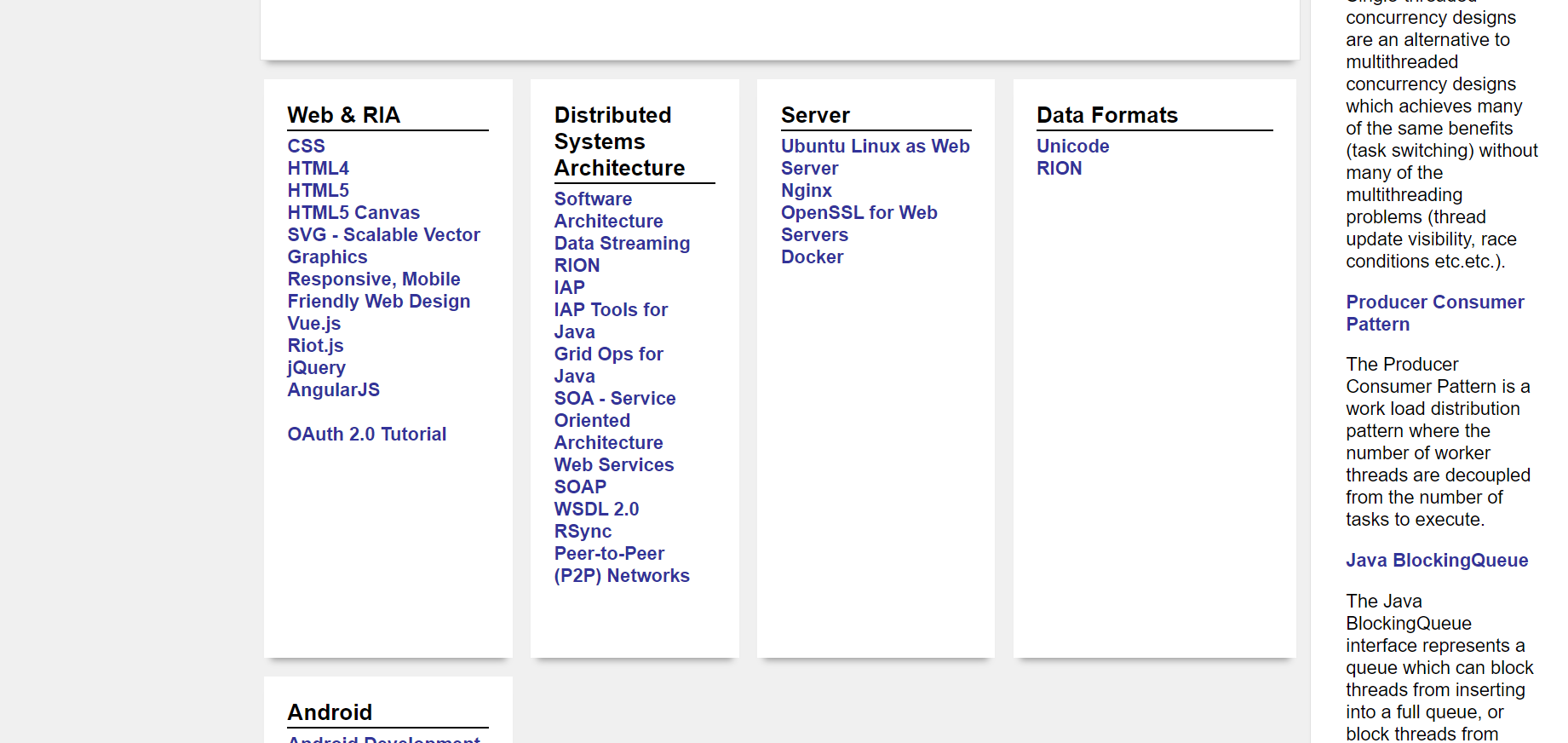
Task: Open Producer Consumer Pattern article link
Action: [1434, 313]
